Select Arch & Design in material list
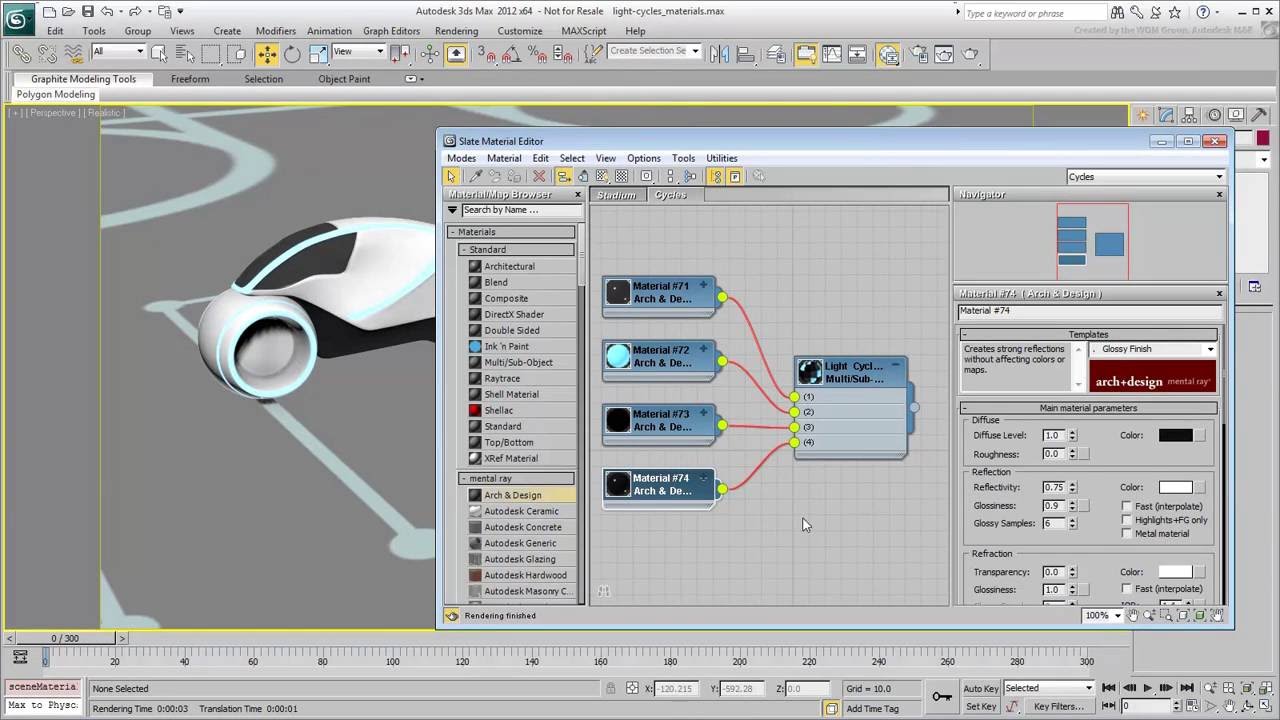 [x=517, y=495]
